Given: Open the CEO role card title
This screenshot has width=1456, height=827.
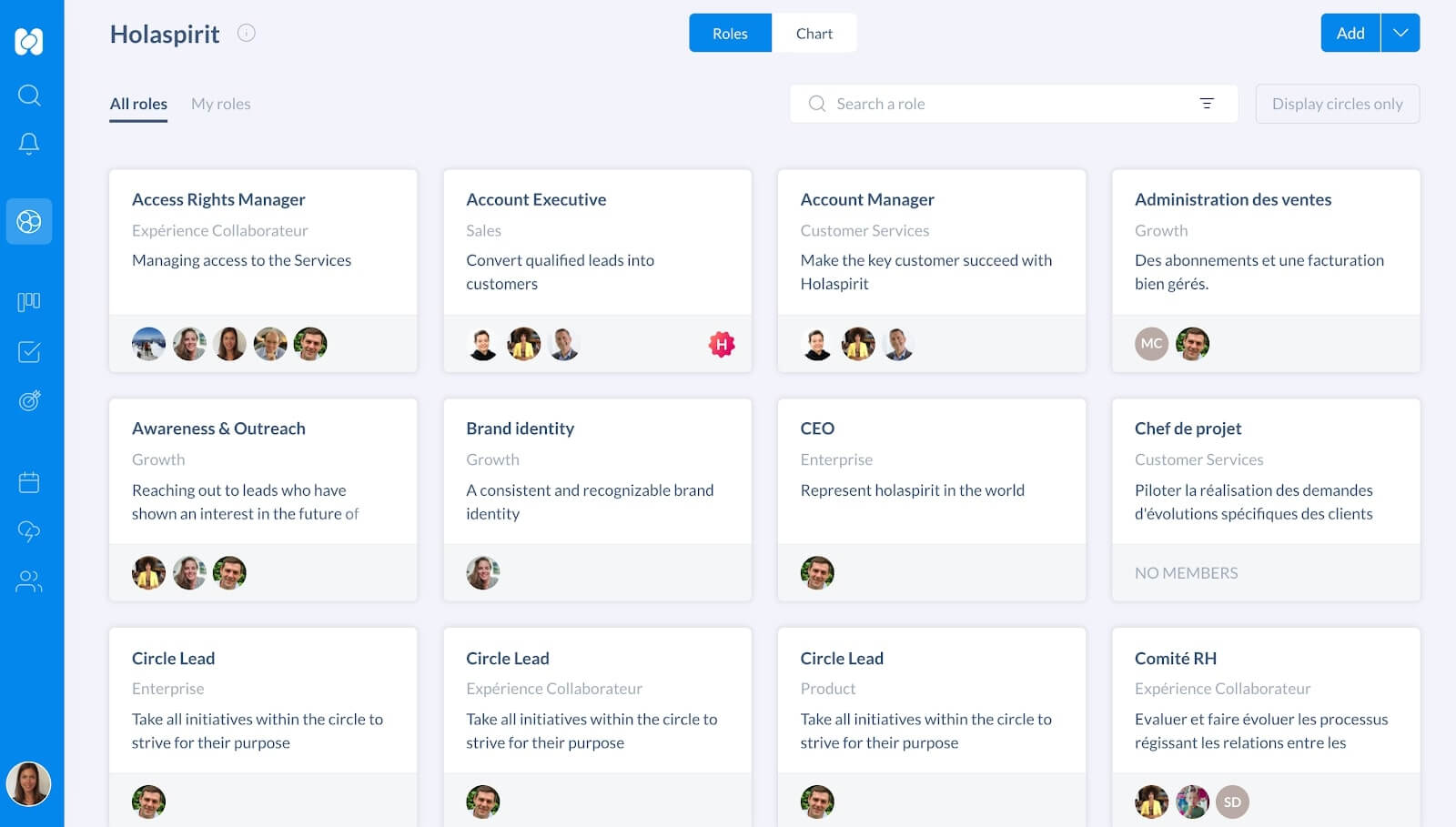Looking at the screenshot, I should pos(817,429).
